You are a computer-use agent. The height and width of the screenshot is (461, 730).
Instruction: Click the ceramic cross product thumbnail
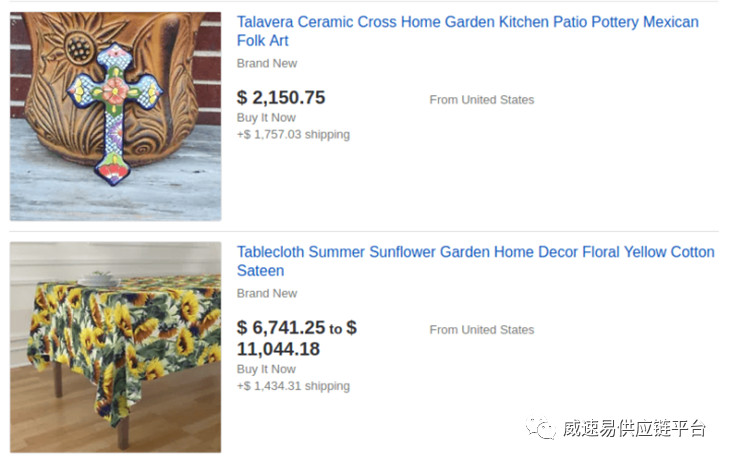tap(115, 116)
